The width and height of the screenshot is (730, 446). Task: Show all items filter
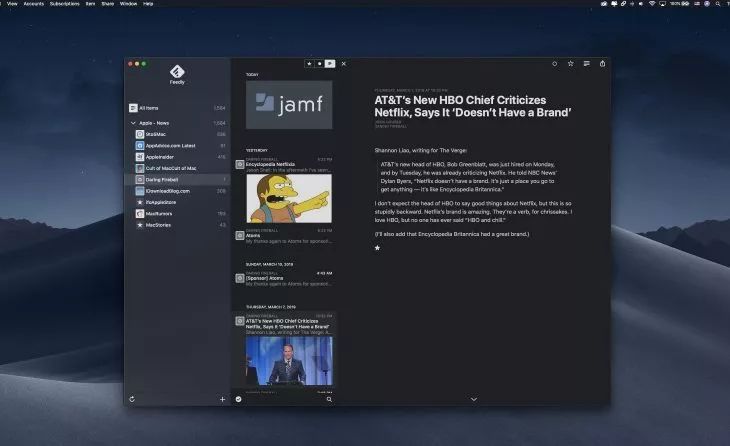click(x=330, y=64)
